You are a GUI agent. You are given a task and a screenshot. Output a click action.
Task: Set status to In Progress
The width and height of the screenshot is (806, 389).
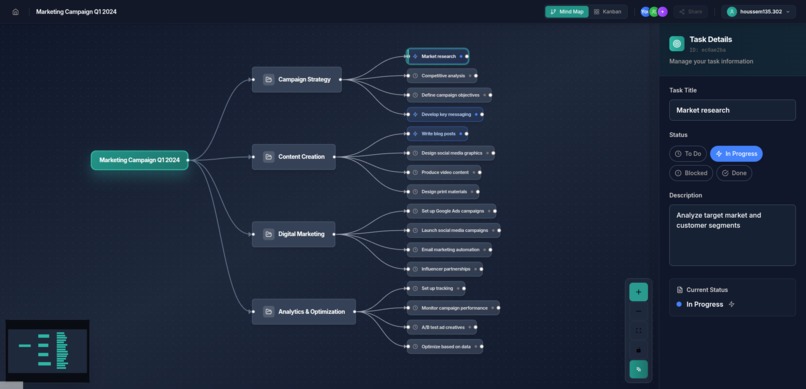pos(736,154)
